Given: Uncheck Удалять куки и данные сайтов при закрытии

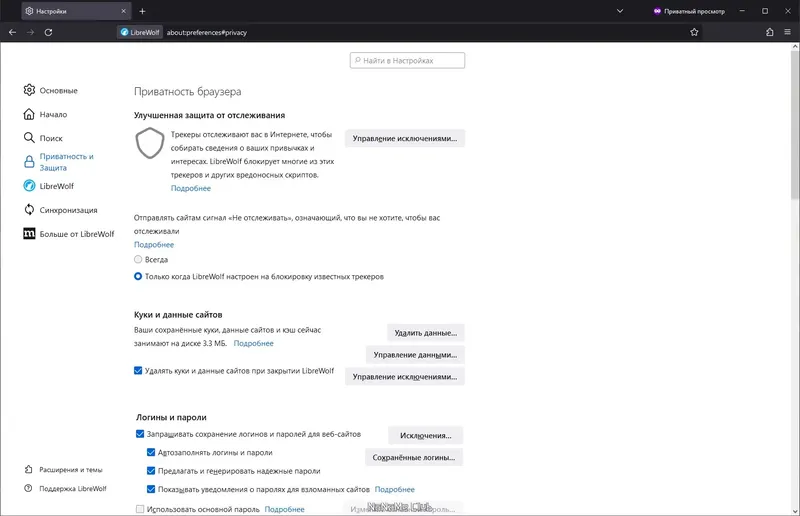Looking at the screenshot, I should (139, 370).
